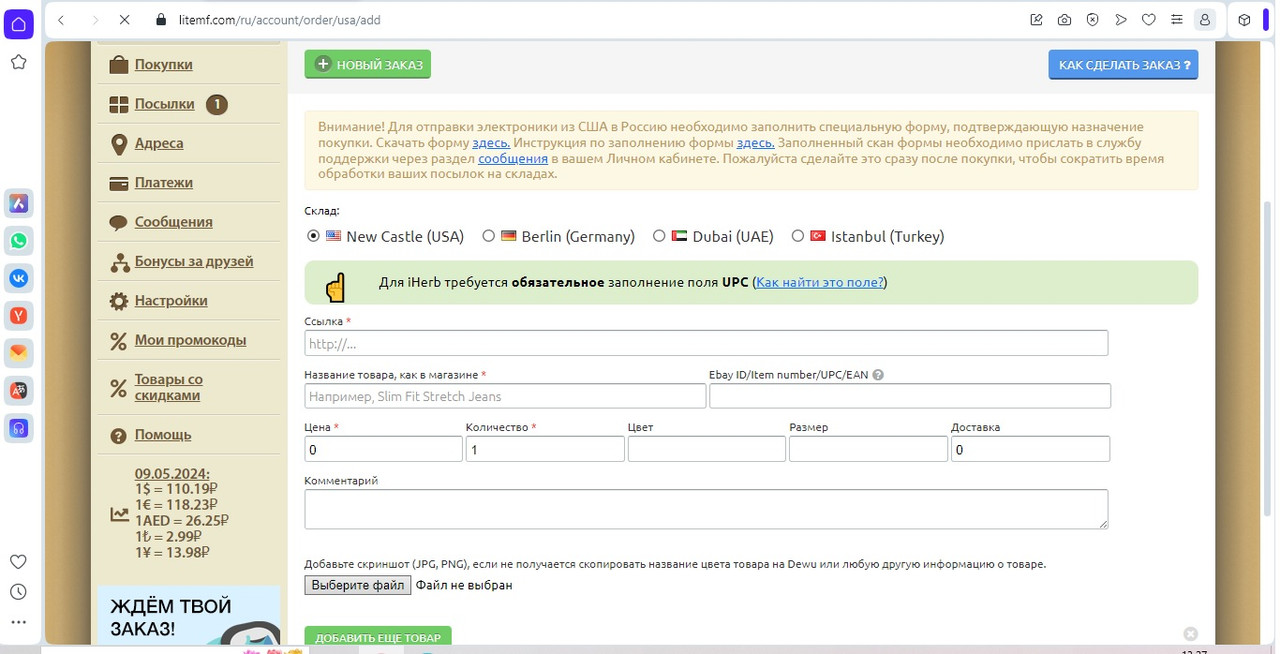Click the parcels badge showing 1
Screen dimensions: 1280x654
click(217, 104)
